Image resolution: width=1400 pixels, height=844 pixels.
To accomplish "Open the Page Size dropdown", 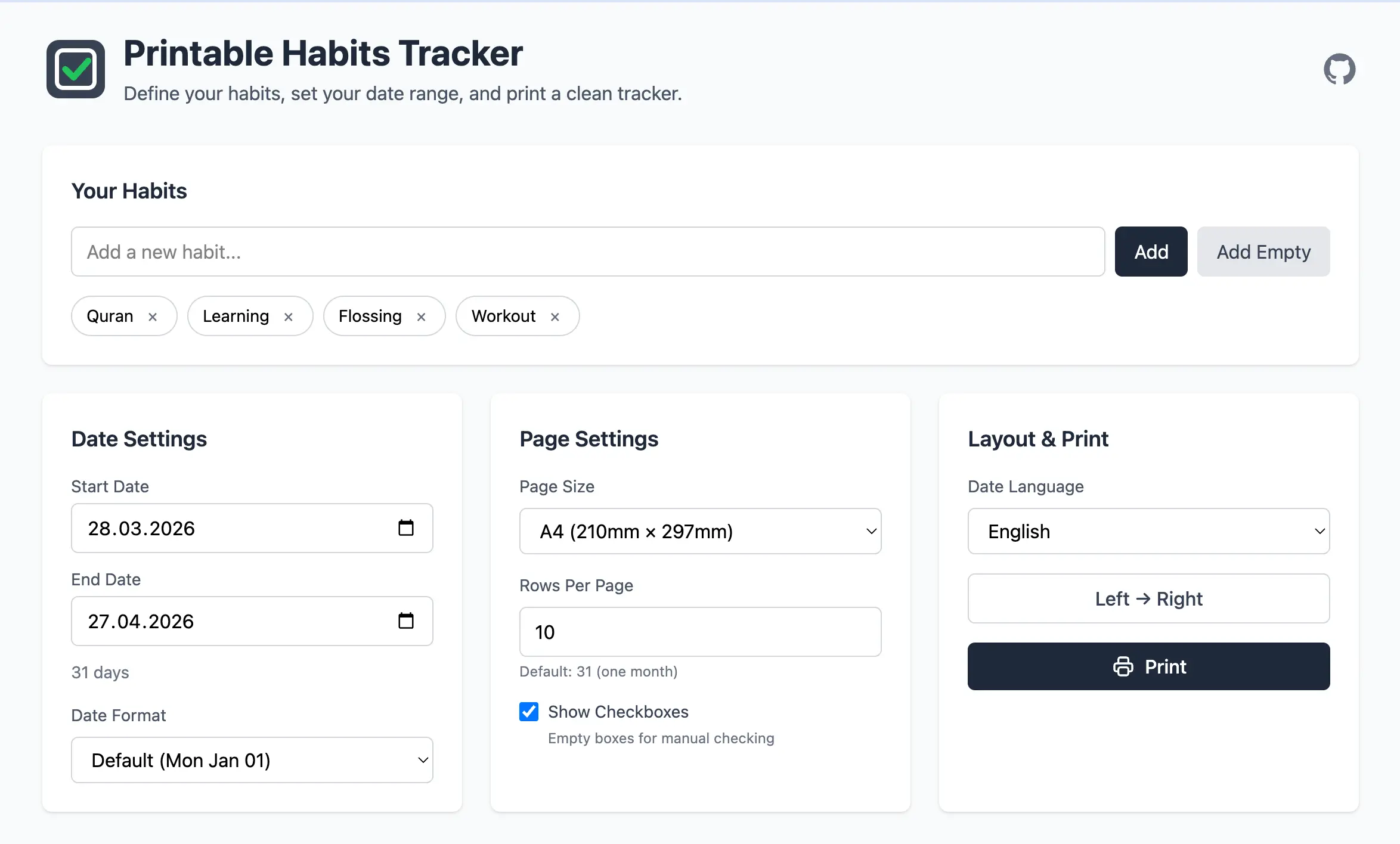I will (x=700, y=531).
